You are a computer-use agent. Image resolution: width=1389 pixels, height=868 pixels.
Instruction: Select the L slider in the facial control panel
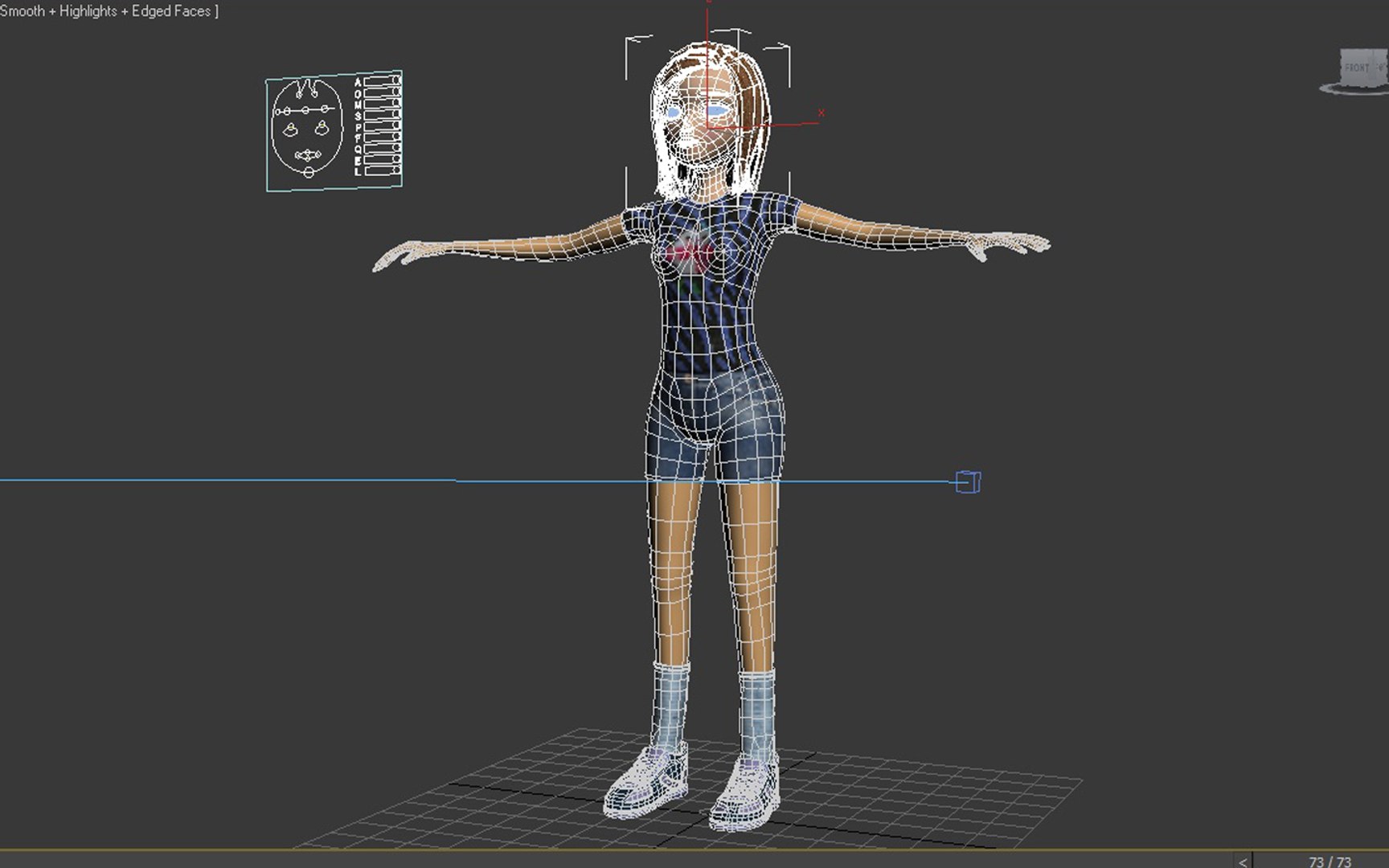tap(383, 170)
